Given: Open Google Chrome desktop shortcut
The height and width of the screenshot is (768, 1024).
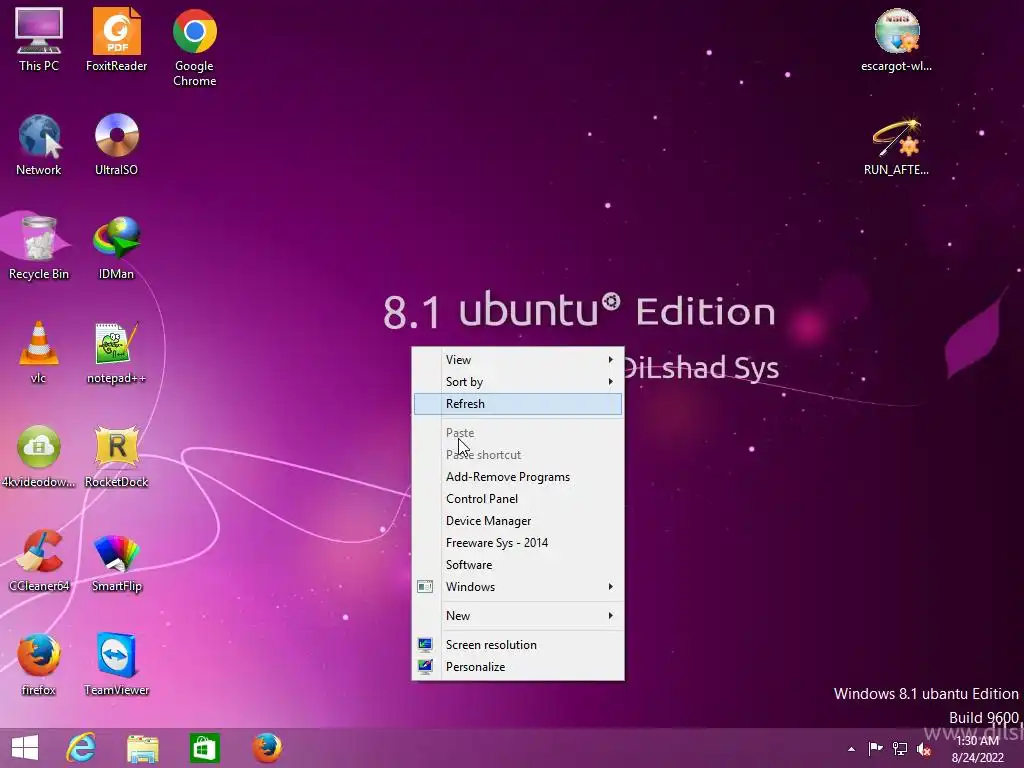Looking at the screenshot, I should 195,47.
